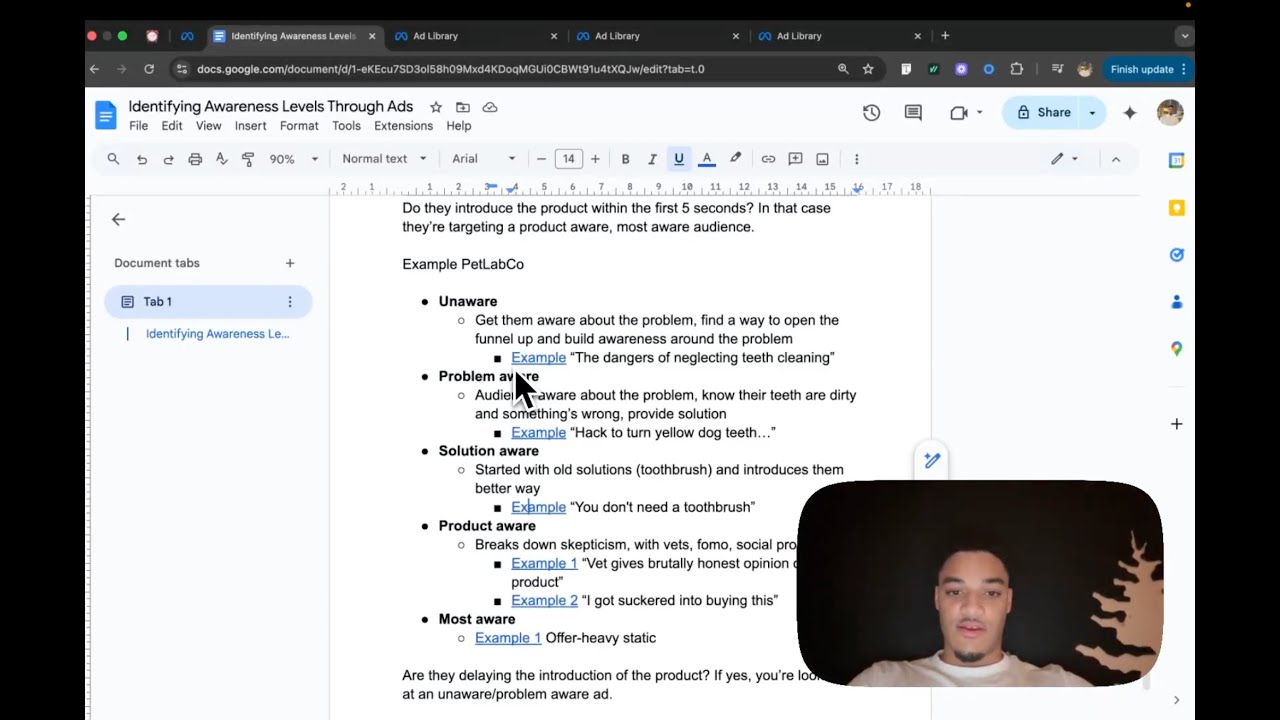Click the font size field showing 14
The width and height of the screenshot is (1280, 720).
coord(568,159)
